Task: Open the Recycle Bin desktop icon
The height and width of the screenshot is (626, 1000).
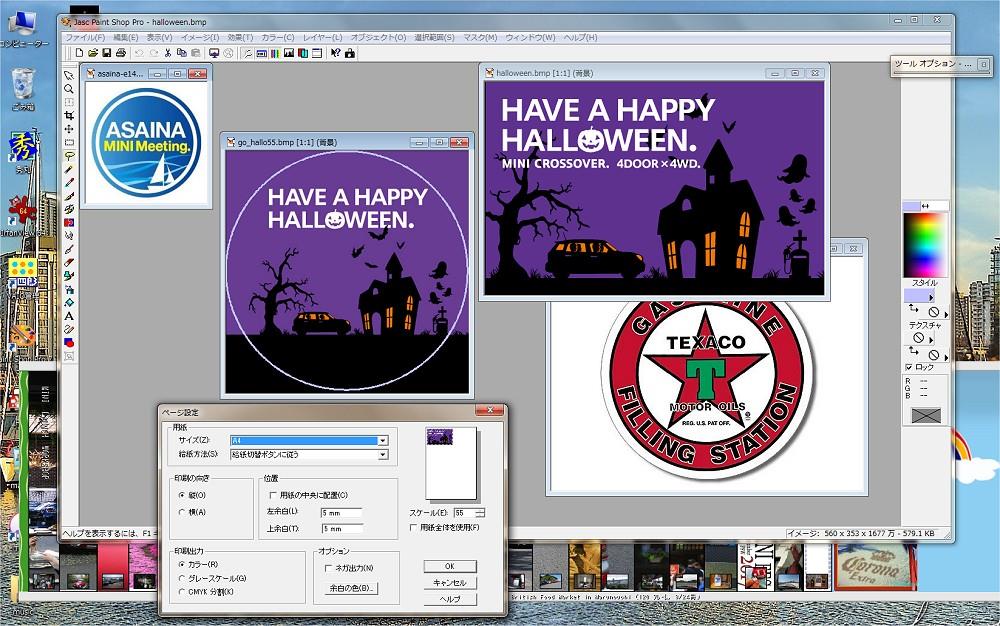Action: pos(23,88)
